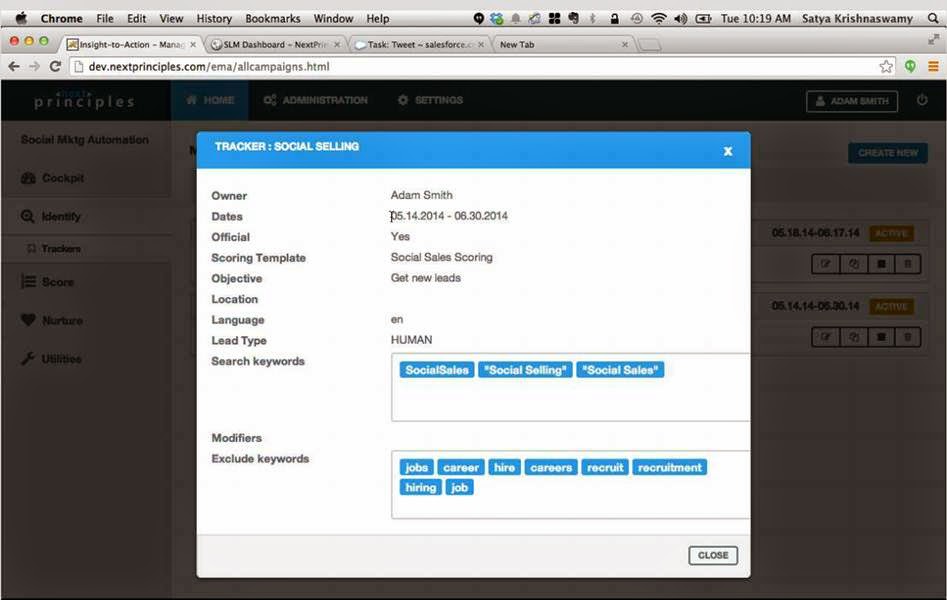Open SETTINGS in the app navigation bar
This screenshot has width=947, height=600.
430,100
